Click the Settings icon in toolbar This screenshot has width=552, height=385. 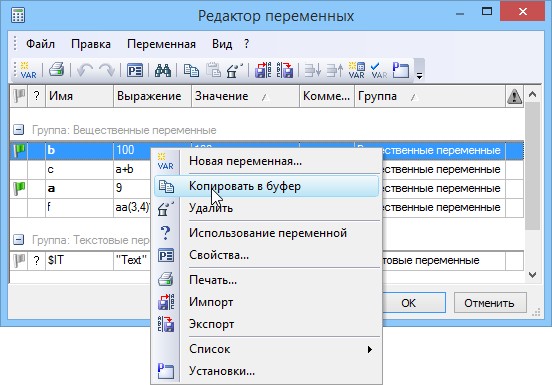coord(401,70)
